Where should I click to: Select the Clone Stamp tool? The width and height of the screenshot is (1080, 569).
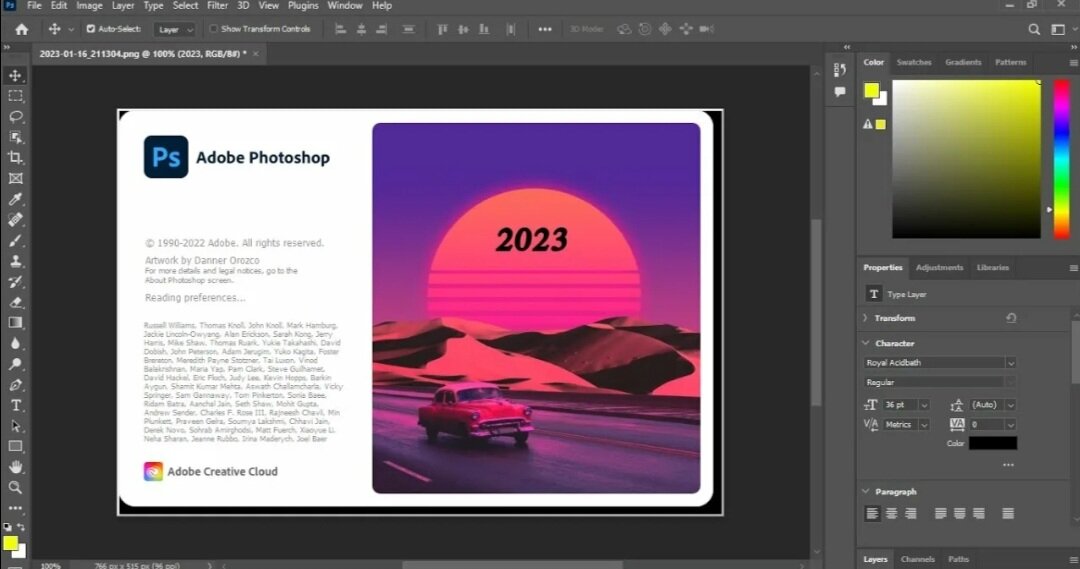[x=15, y=261]
